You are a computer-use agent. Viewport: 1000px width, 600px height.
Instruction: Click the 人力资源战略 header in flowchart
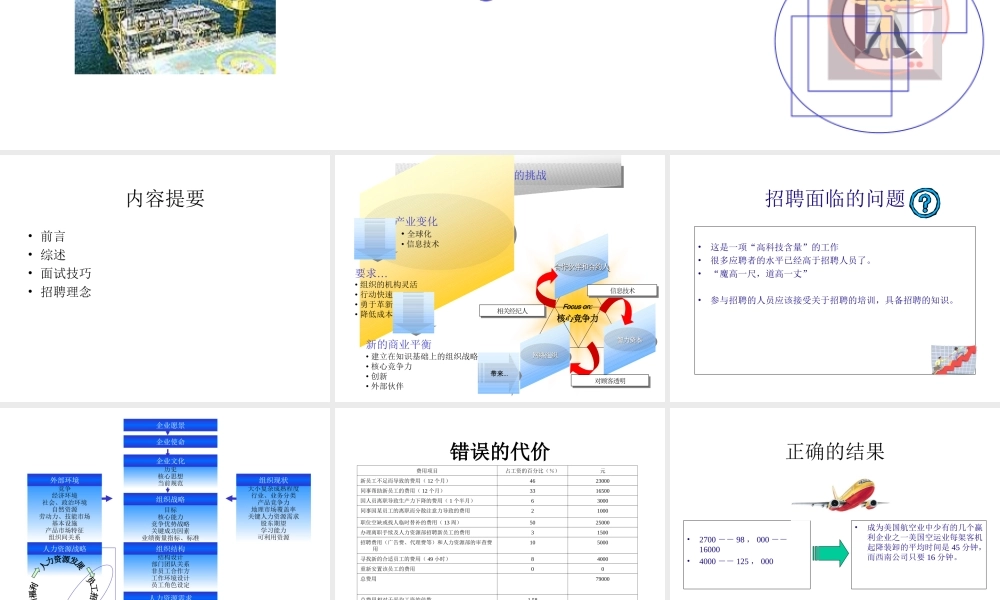(x=64, y=548)
